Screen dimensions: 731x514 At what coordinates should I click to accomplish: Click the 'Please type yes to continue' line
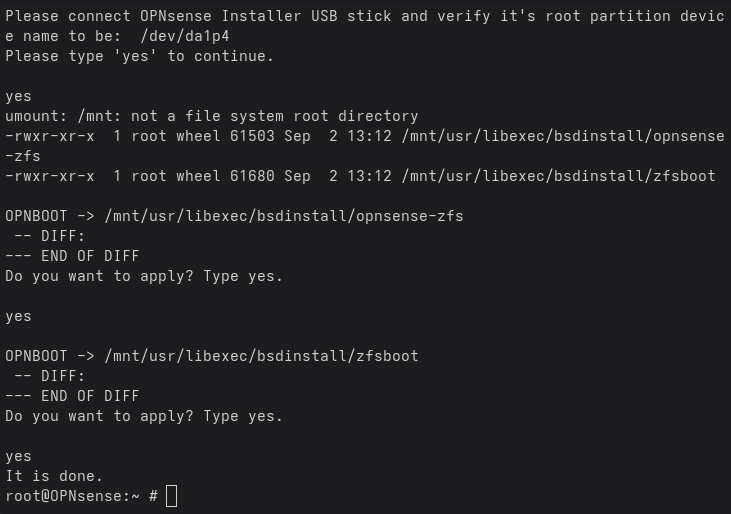tap(139, 56)
